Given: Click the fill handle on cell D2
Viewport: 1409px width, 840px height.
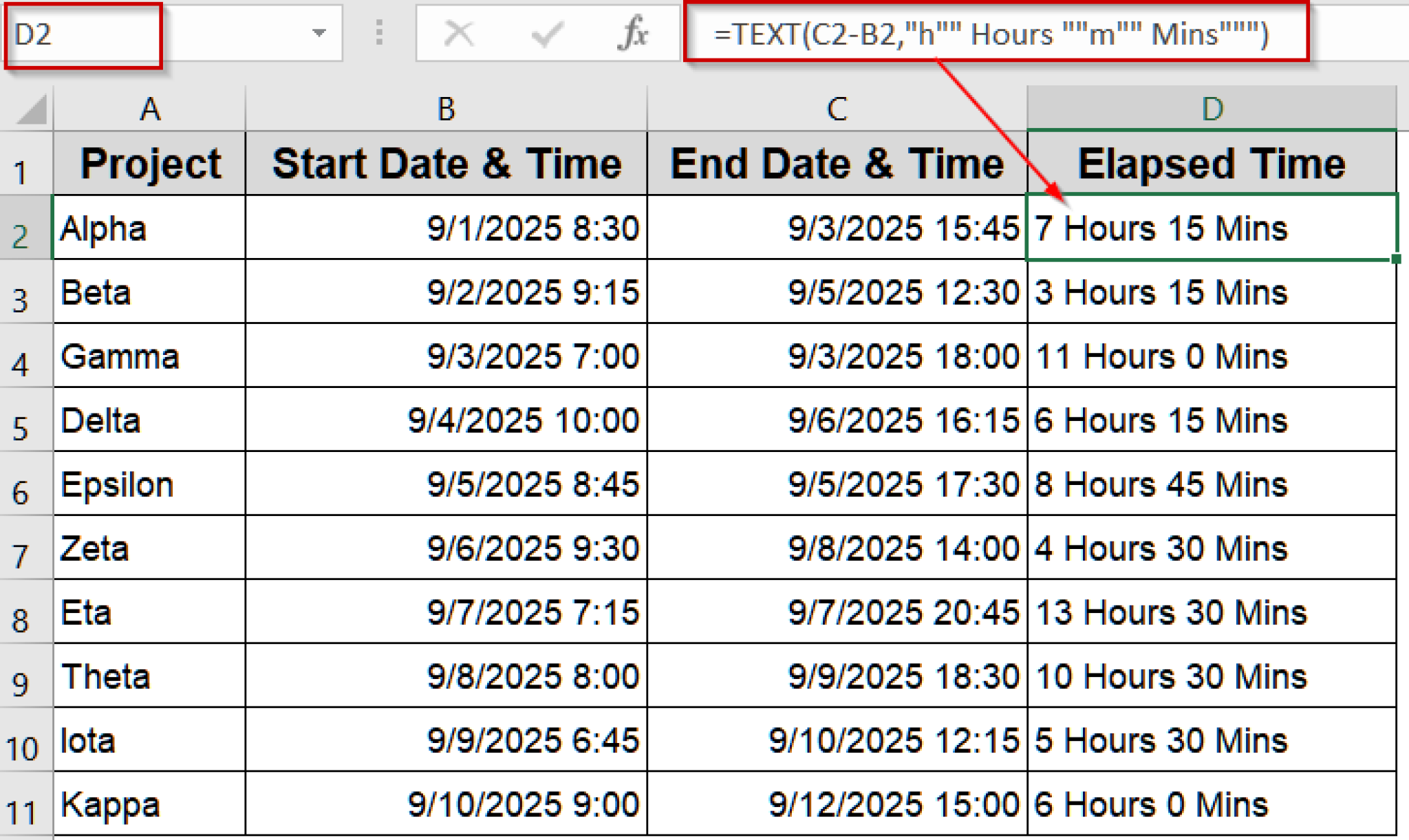Looking at the screenshot, I should [1397, 259].
